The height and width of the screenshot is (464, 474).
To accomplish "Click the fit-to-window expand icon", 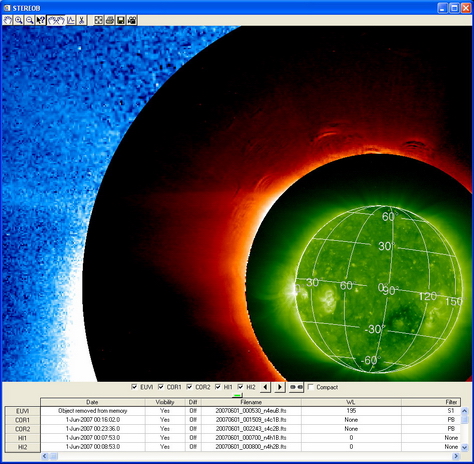I will point(98,20).
